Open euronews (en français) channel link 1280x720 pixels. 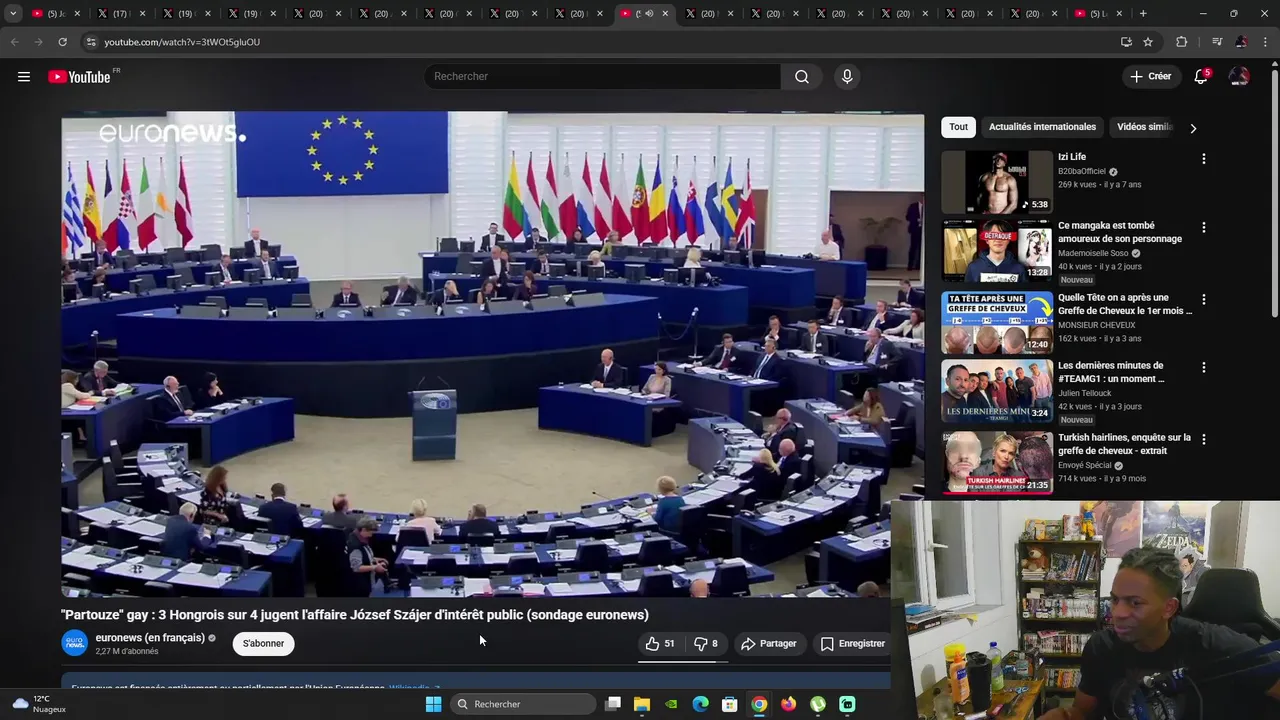pos(150,638)
